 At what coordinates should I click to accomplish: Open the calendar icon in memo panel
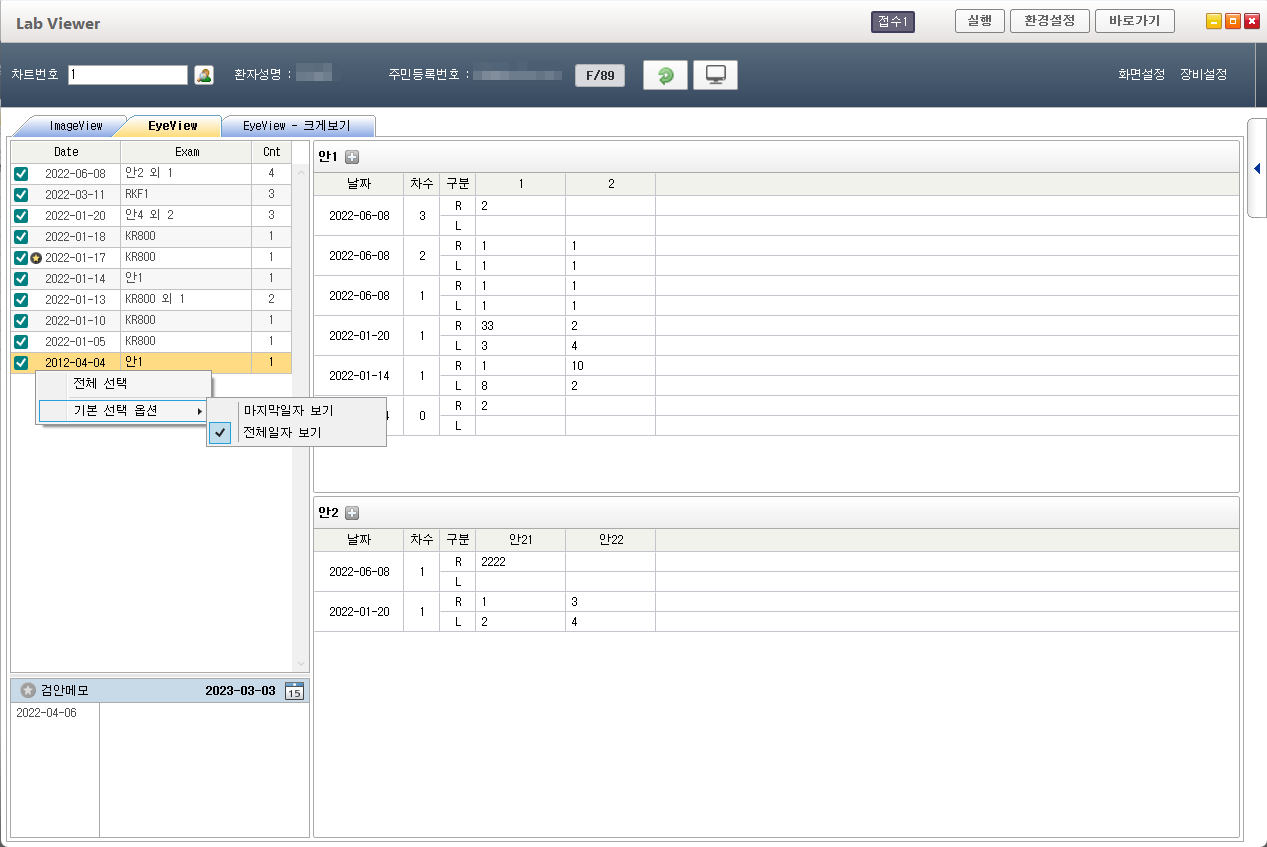294,691
